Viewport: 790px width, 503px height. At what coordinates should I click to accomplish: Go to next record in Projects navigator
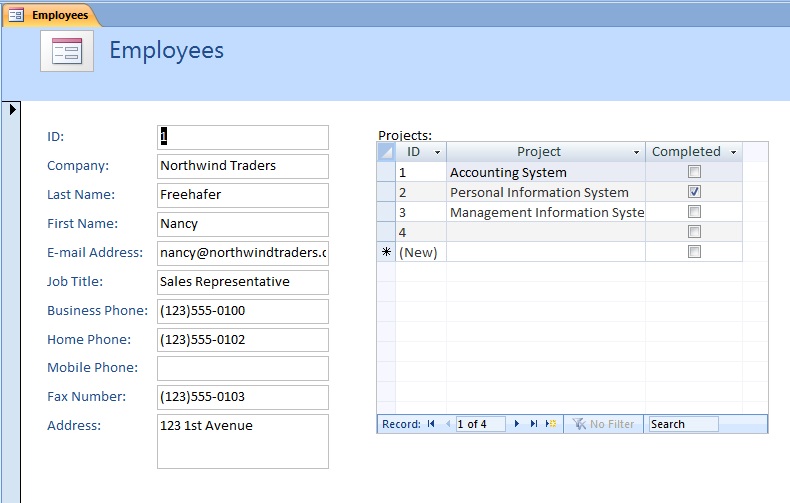517,424
